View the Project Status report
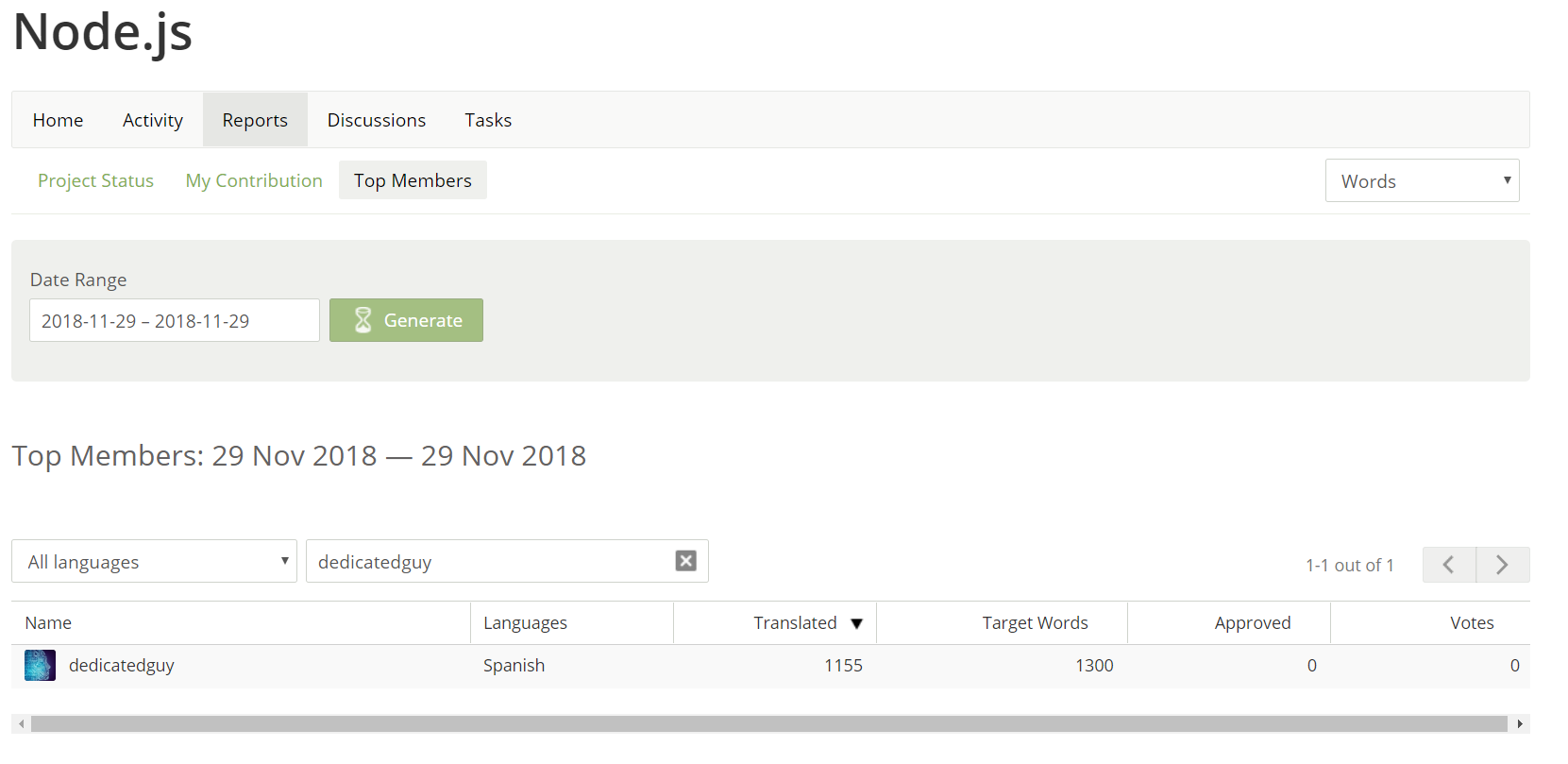 click(95, 180)
